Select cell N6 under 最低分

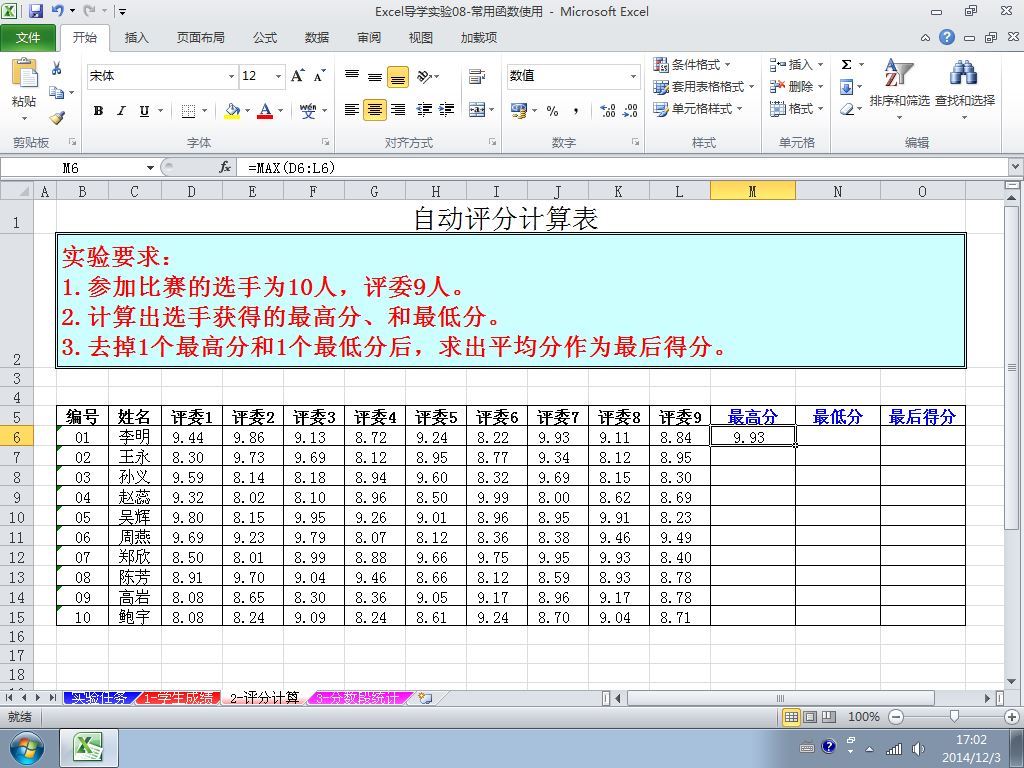click(x=837, y=437)
